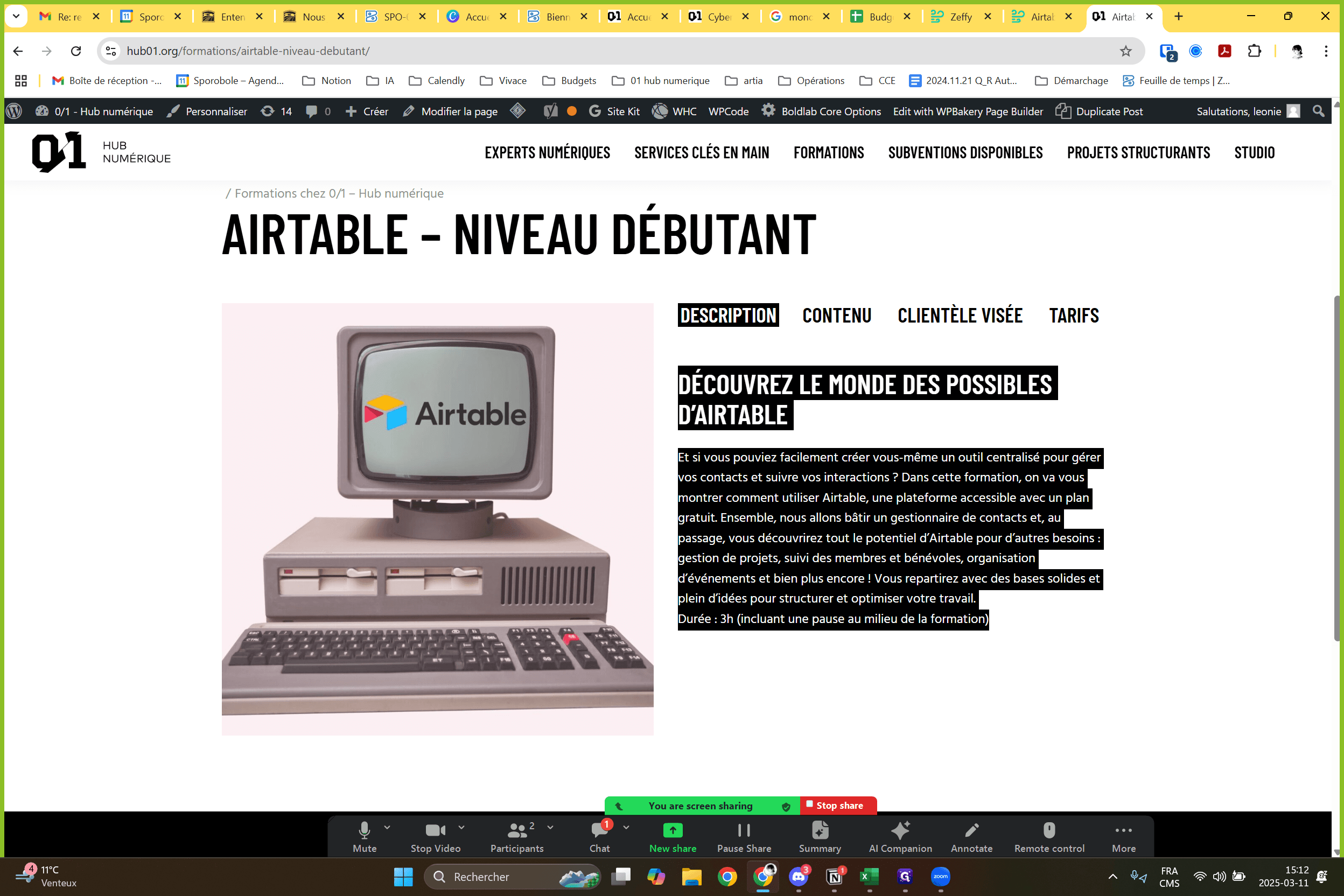The width and height of the screenshot is (1344, 896).
Task: Click the Windows taskbar Rechercher search box
Action: tap(512, 877)
